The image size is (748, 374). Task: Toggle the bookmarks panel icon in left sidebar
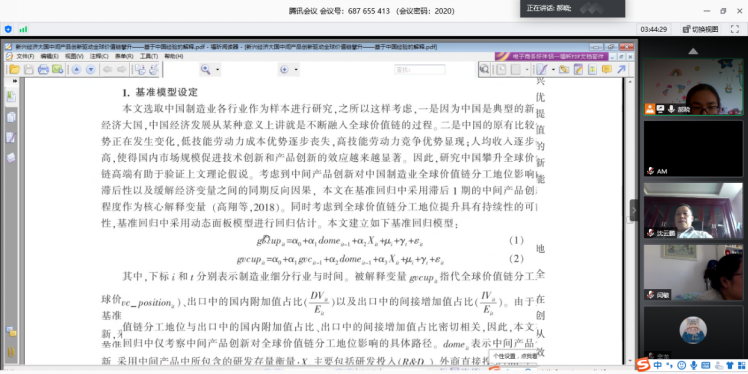(11, 97)
